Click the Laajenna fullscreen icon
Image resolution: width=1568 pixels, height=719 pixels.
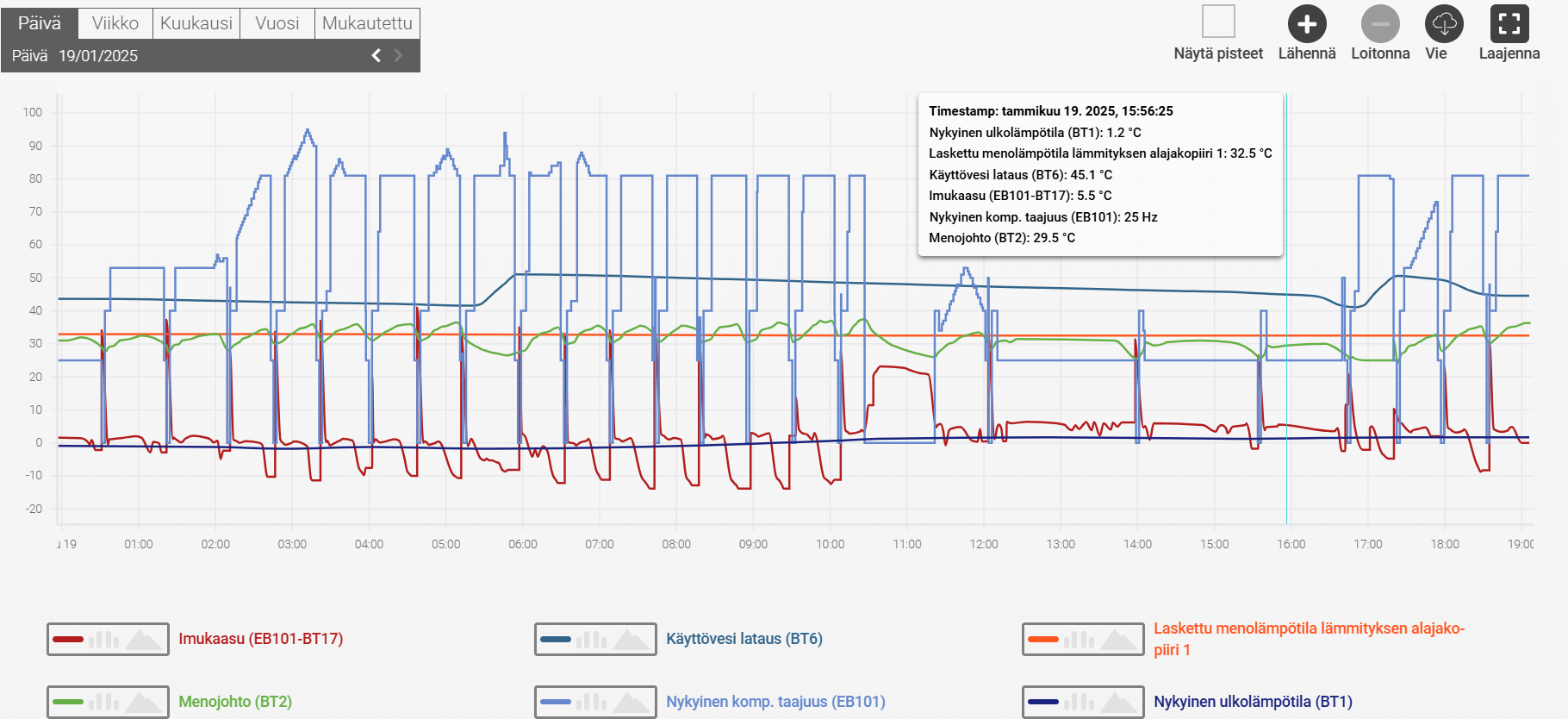click(1509, 24)
